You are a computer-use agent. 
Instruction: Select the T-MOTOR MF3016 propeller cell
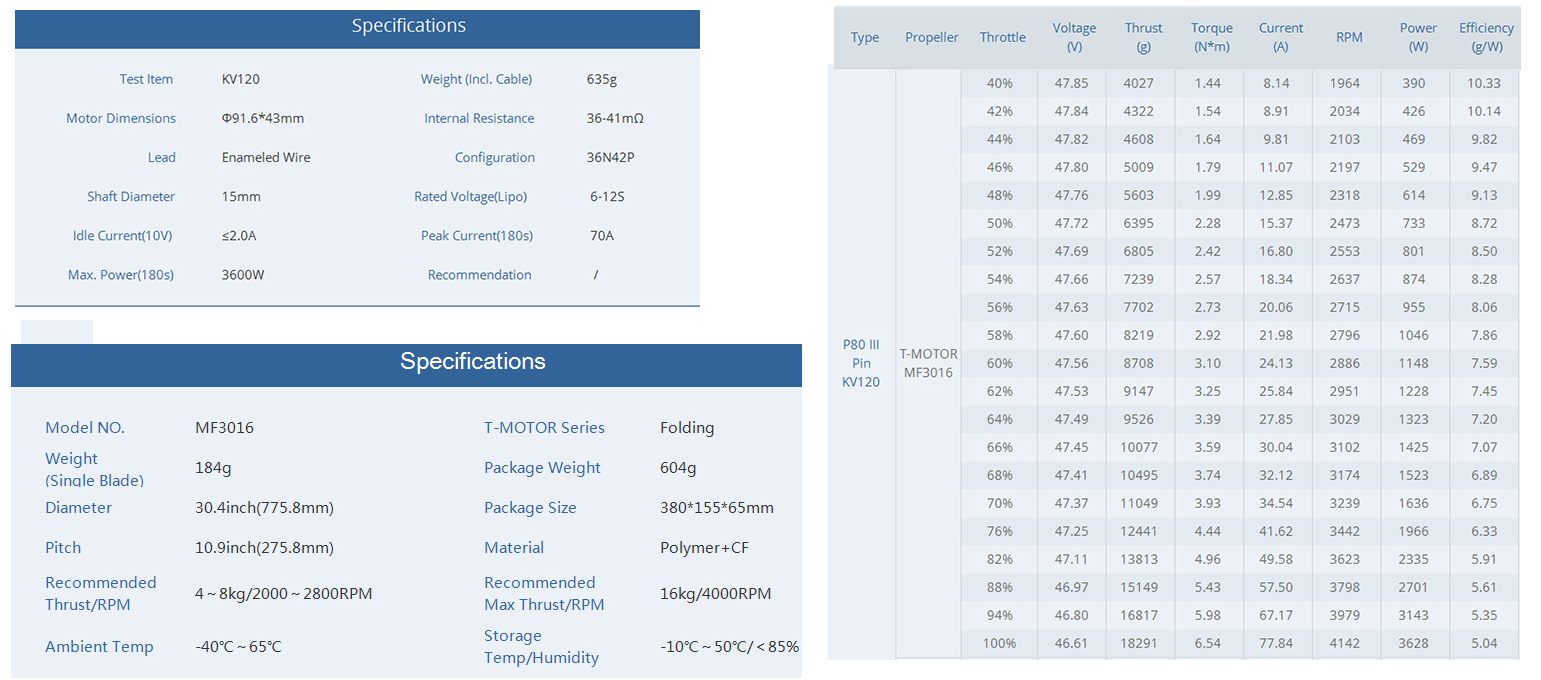click(x=928, y=363)
